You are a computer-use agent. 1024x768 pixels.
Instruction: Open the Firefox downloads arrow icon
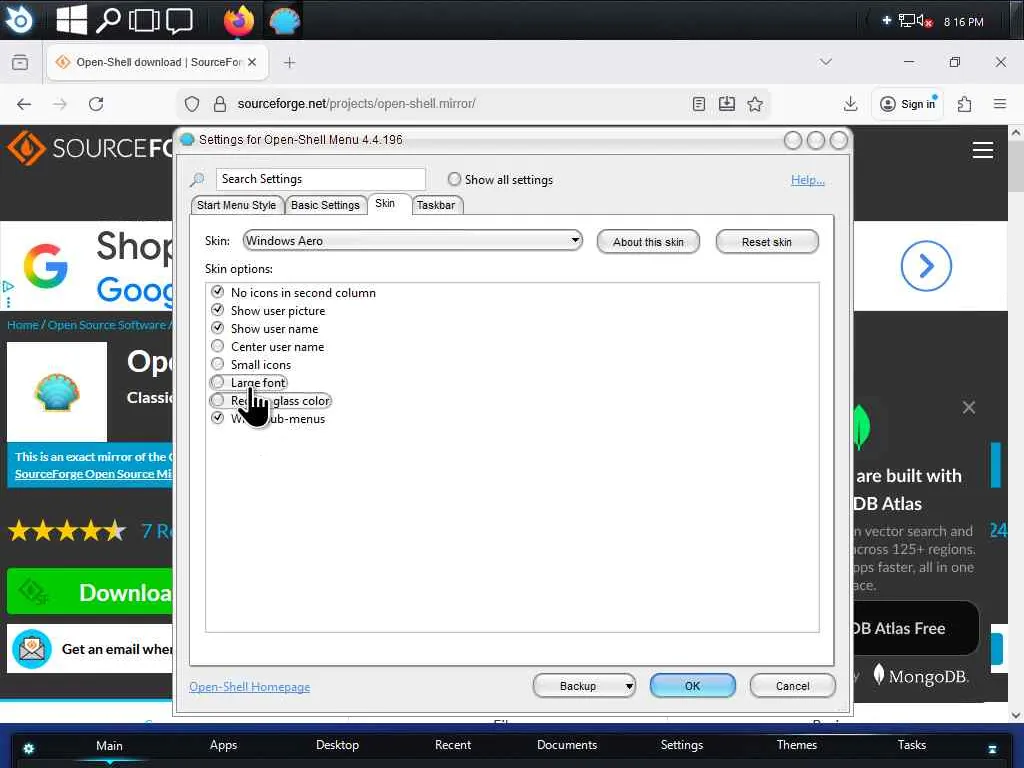[x=850, y=104]
